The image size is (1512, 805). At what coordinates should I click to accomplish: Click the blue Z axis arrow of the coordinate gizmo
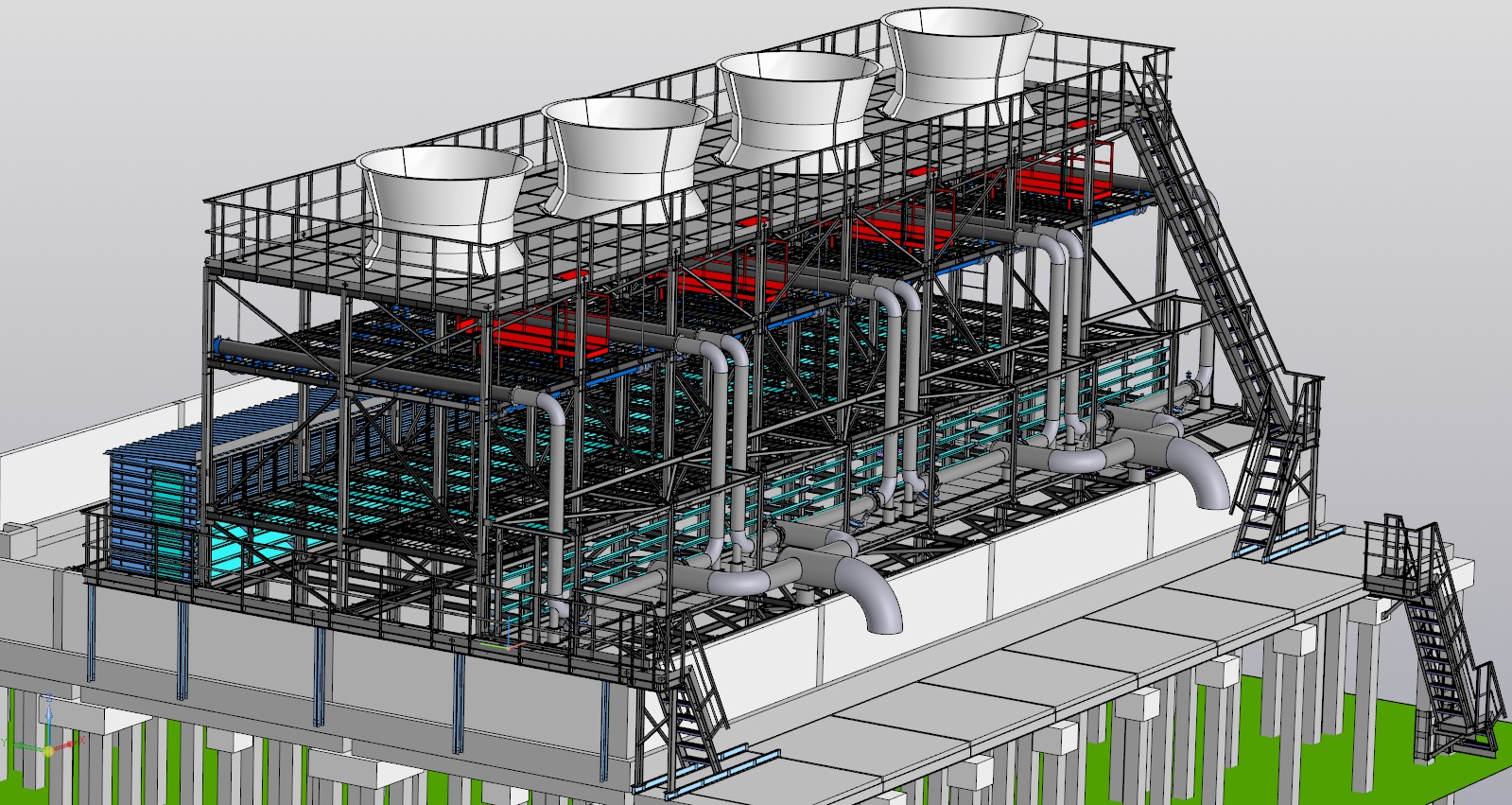(48, 716)
